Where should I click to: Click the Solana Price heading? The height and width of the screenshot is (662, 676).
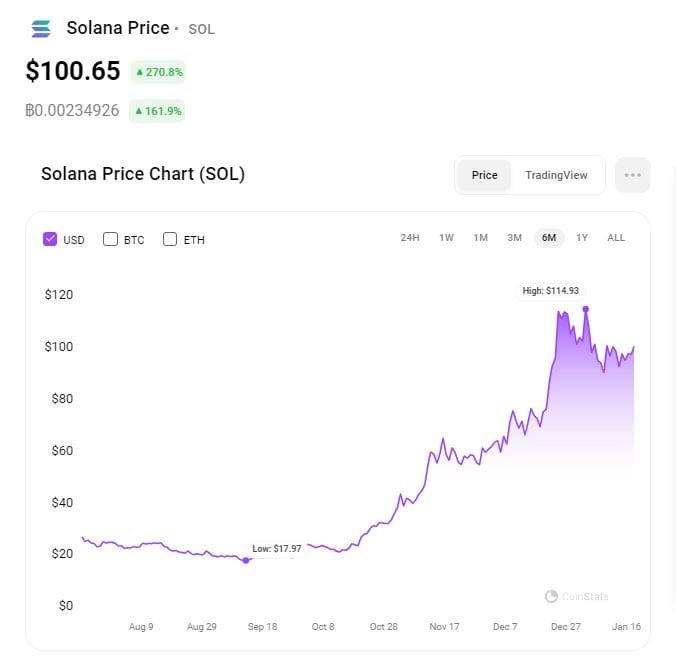[x=118, y=28]
